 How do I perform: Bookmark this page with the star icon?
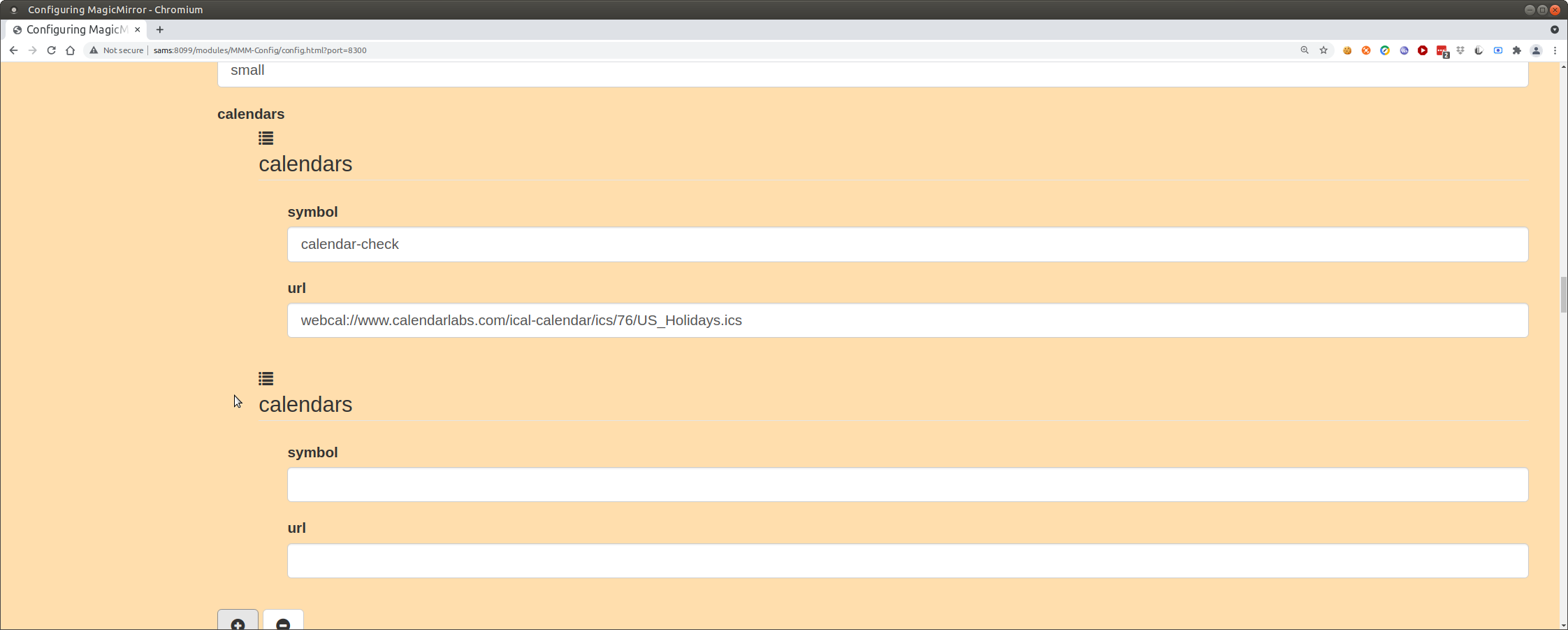[x=1323, y=50]
